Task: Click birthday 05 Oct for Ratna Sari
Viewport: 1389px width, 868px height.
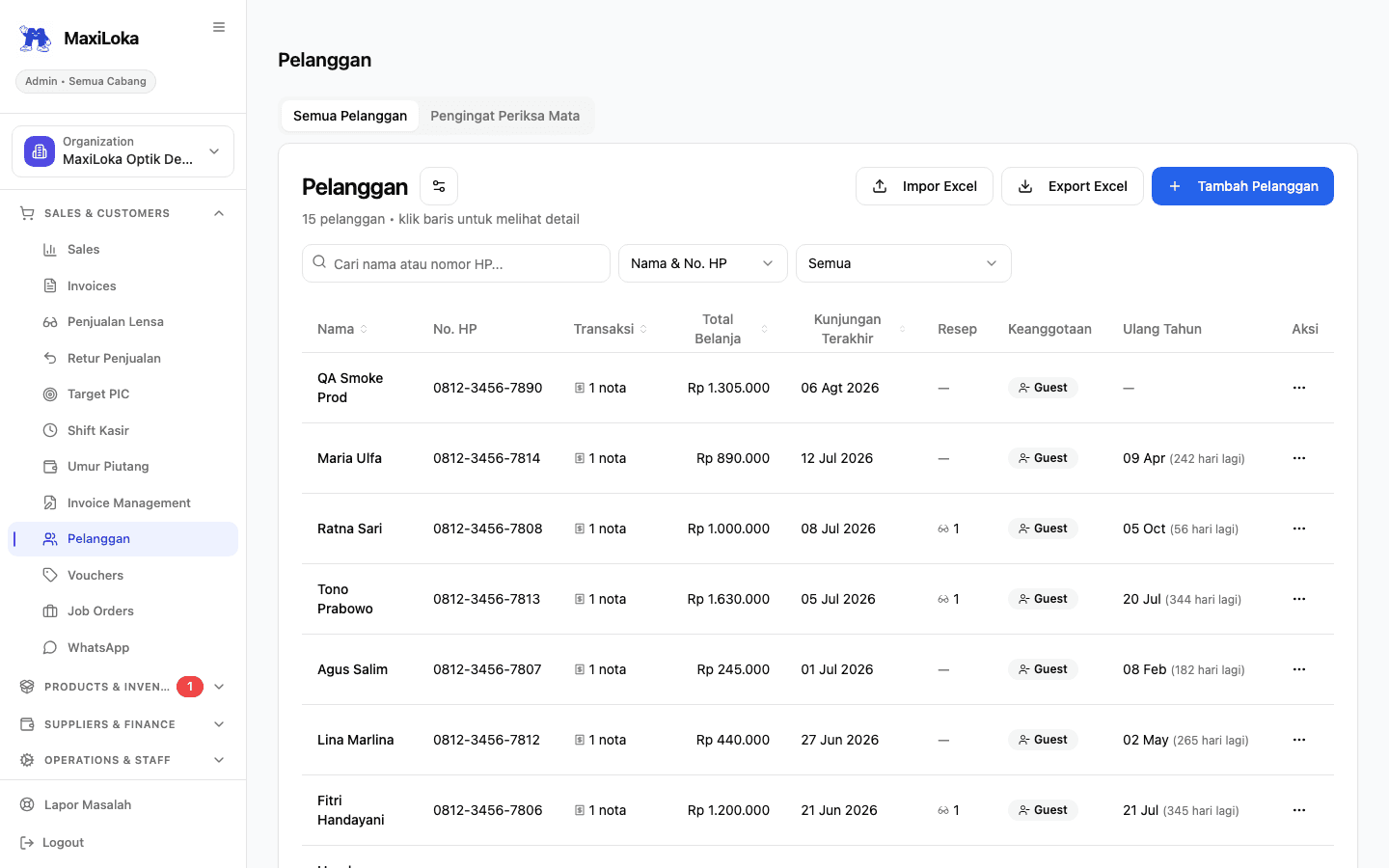Action: point(1144,529)
